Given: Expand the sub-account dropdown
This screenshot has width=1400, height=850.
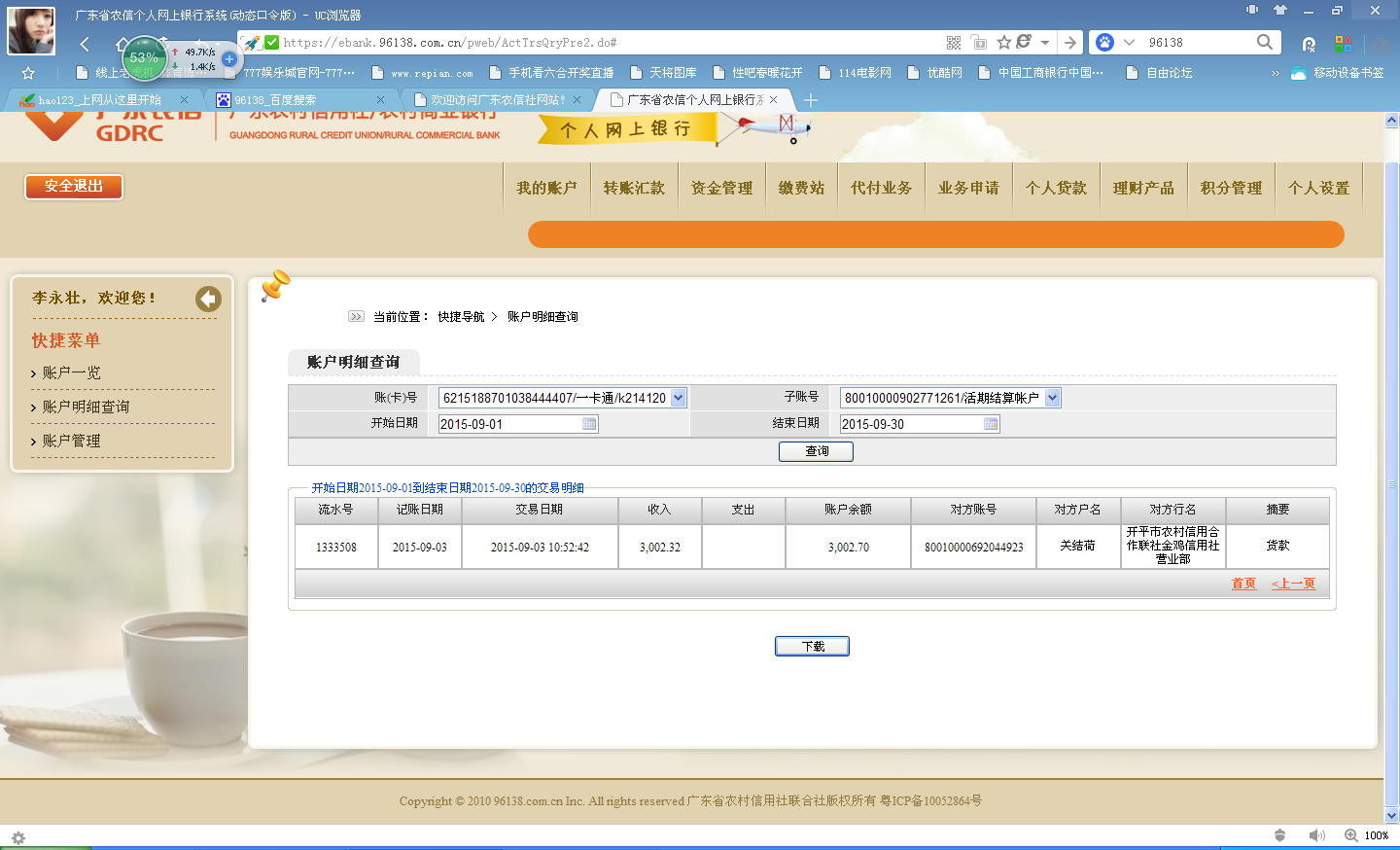Looking at the screenshot, I should (x=1052, y=398).
